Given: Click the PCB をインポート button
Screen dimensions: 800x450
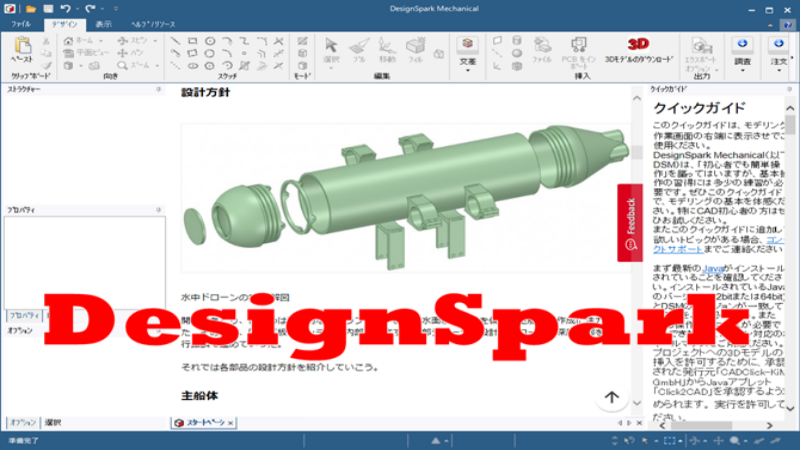Looking at the screenshot, I should [x=579, y=53].
